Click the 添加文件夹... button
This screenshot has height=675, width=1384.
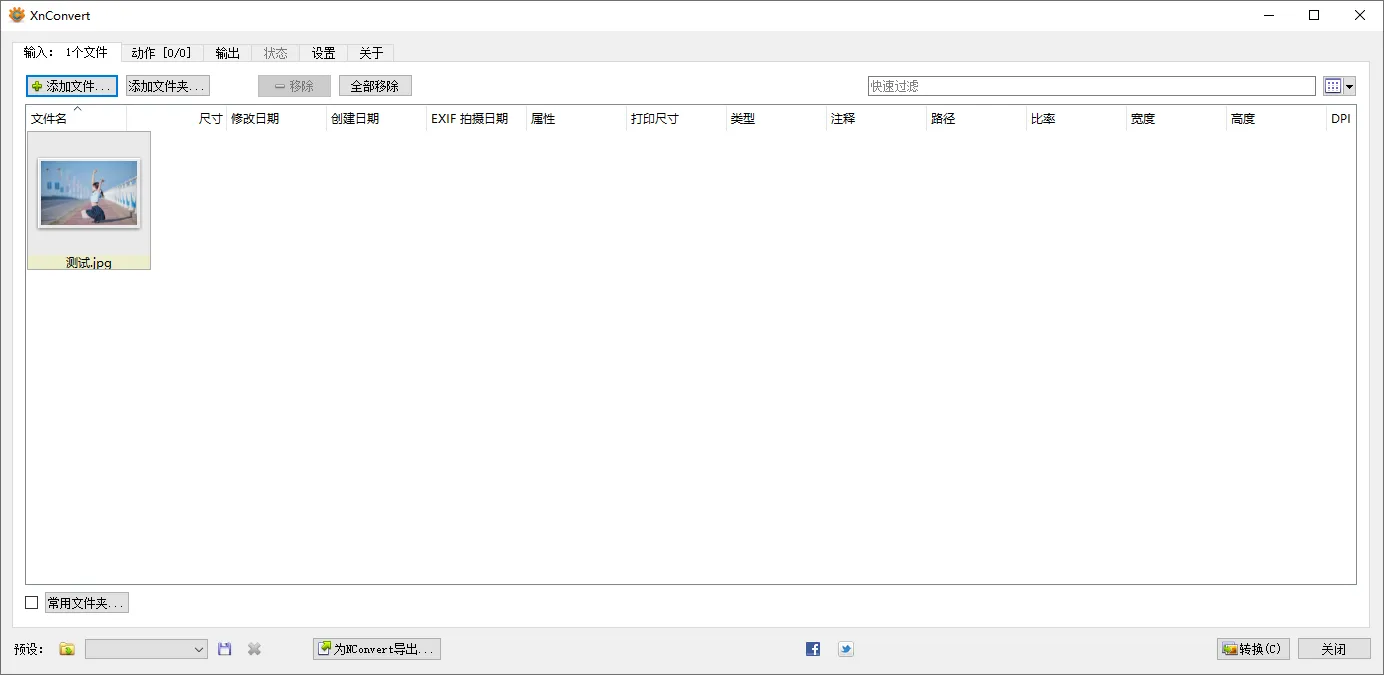click(x=168, y=86)
